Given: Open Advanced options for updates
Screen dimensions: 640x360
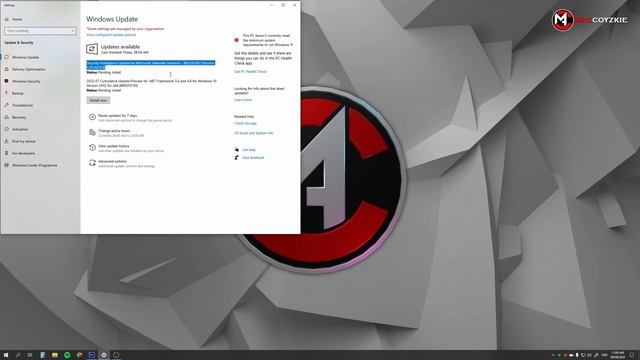Looking at the screenshot, I should point(112,162).
